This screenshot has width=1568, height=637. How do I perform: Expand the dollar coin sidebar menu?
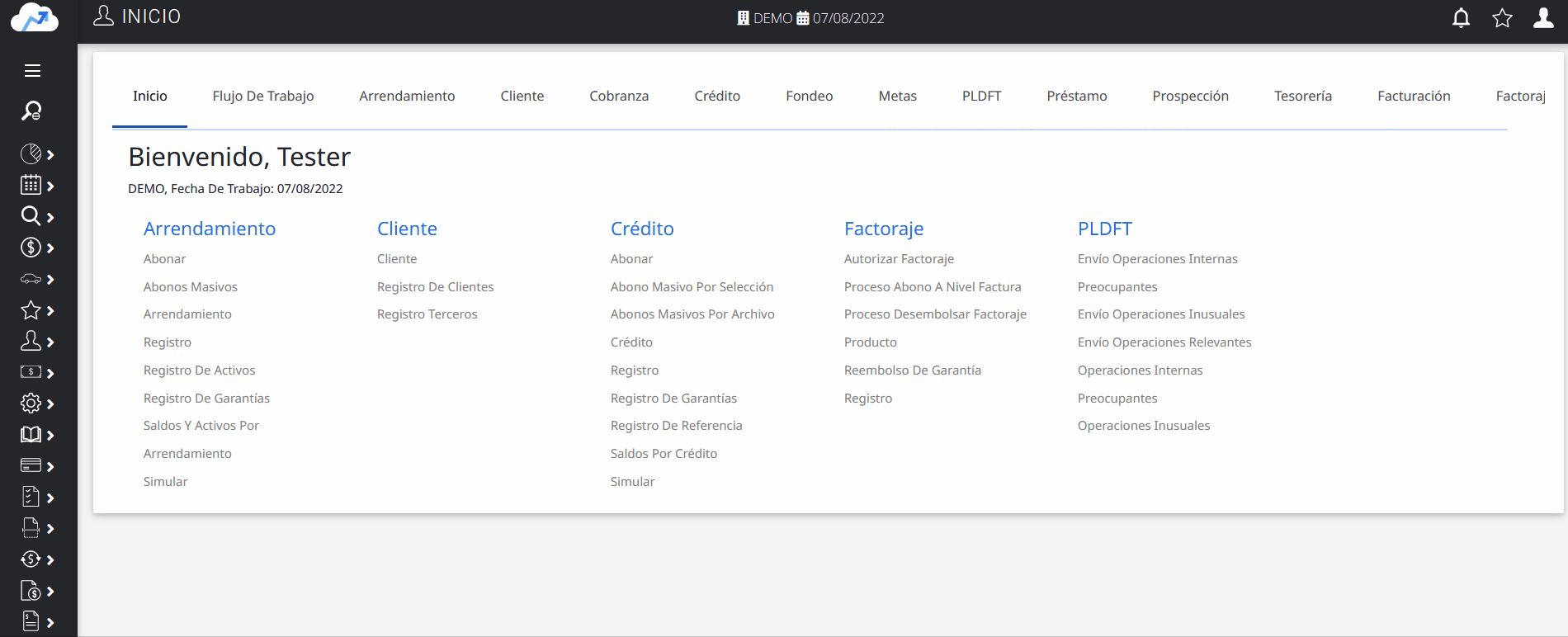(x=37, y=248)
